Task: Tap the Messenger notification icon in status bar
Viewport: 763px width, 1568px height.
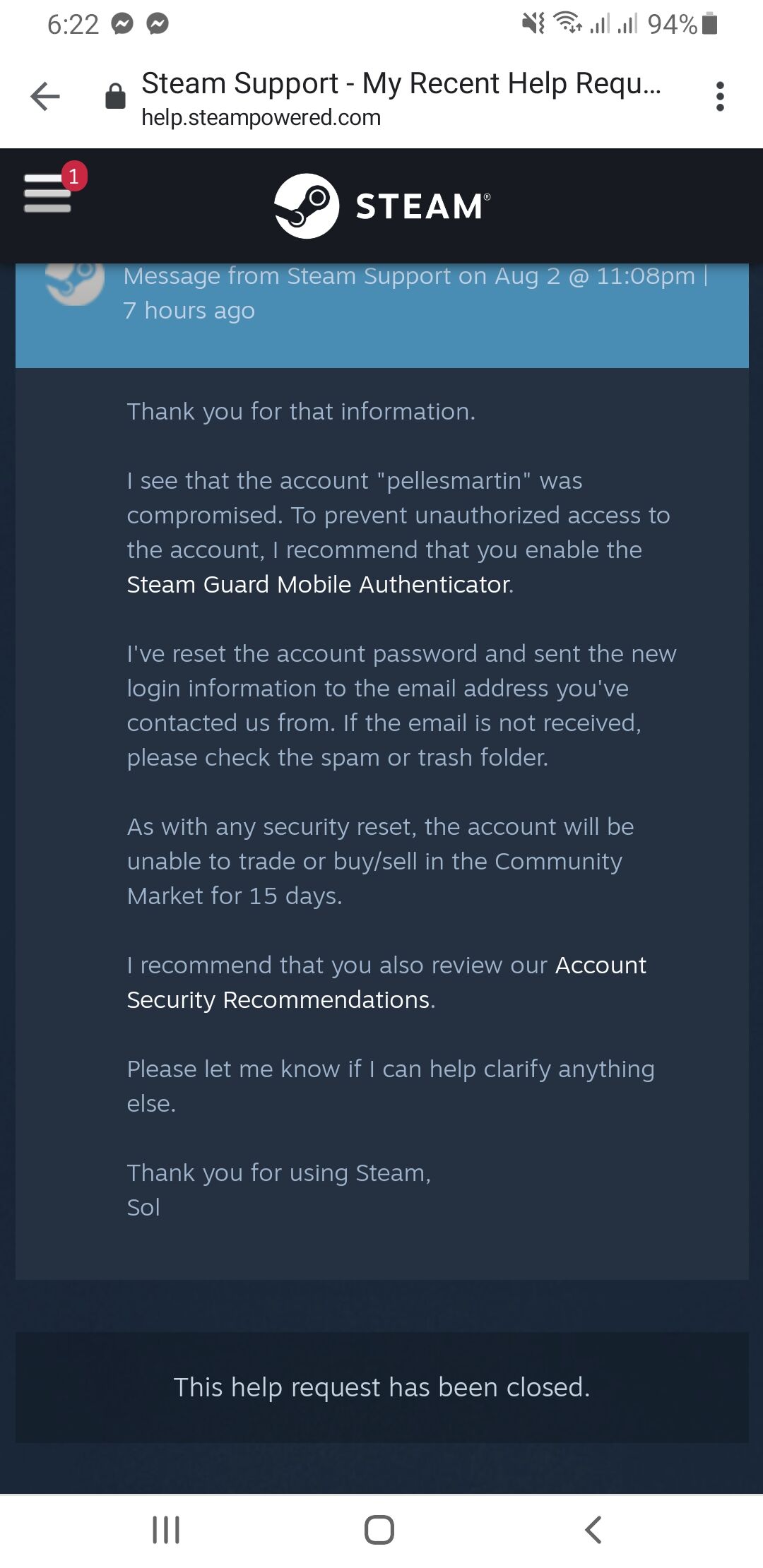Action: coord(122,25)
